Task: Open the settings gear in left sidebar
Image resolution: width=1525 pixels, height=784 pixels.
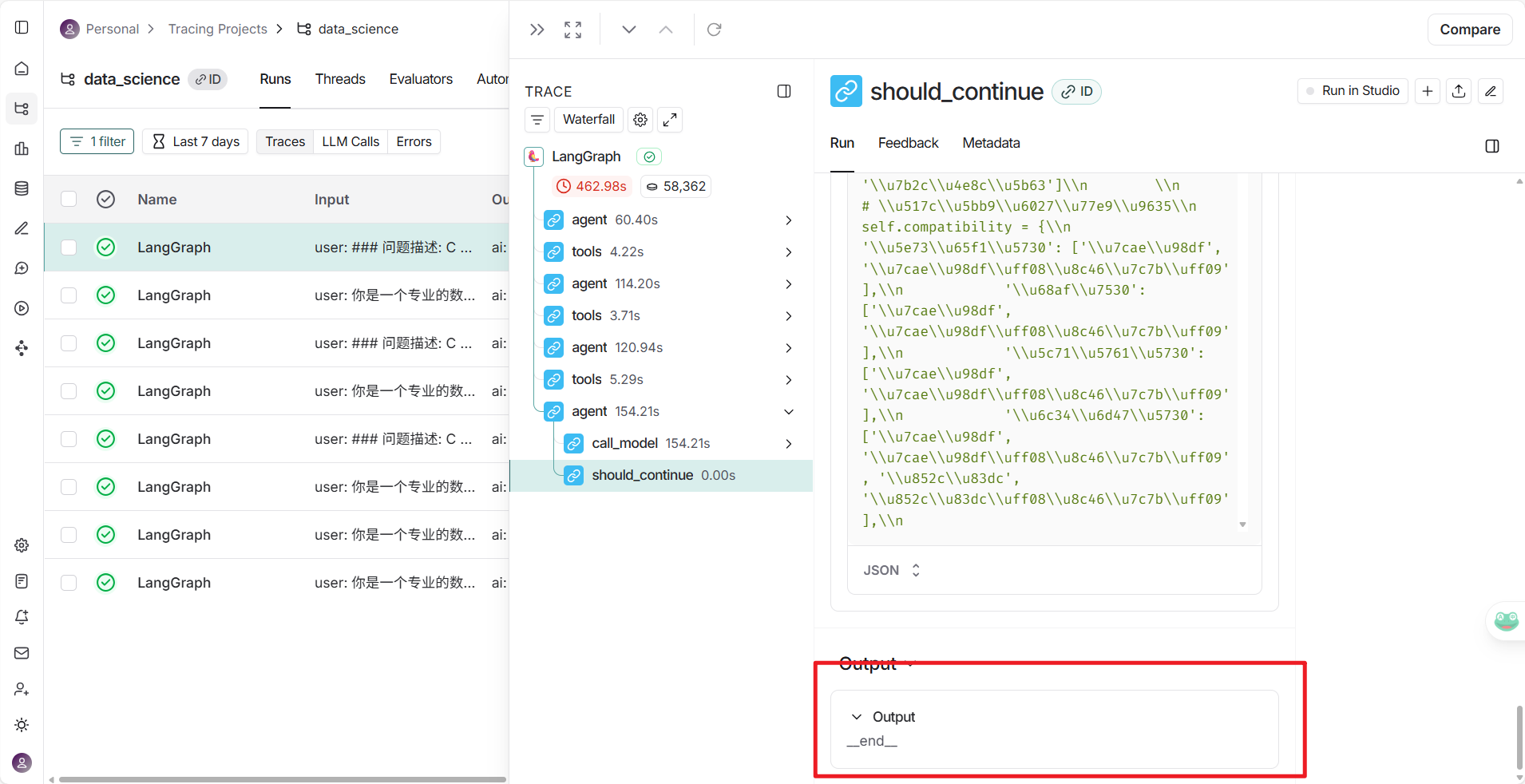Action: click(x=22, y=545)
